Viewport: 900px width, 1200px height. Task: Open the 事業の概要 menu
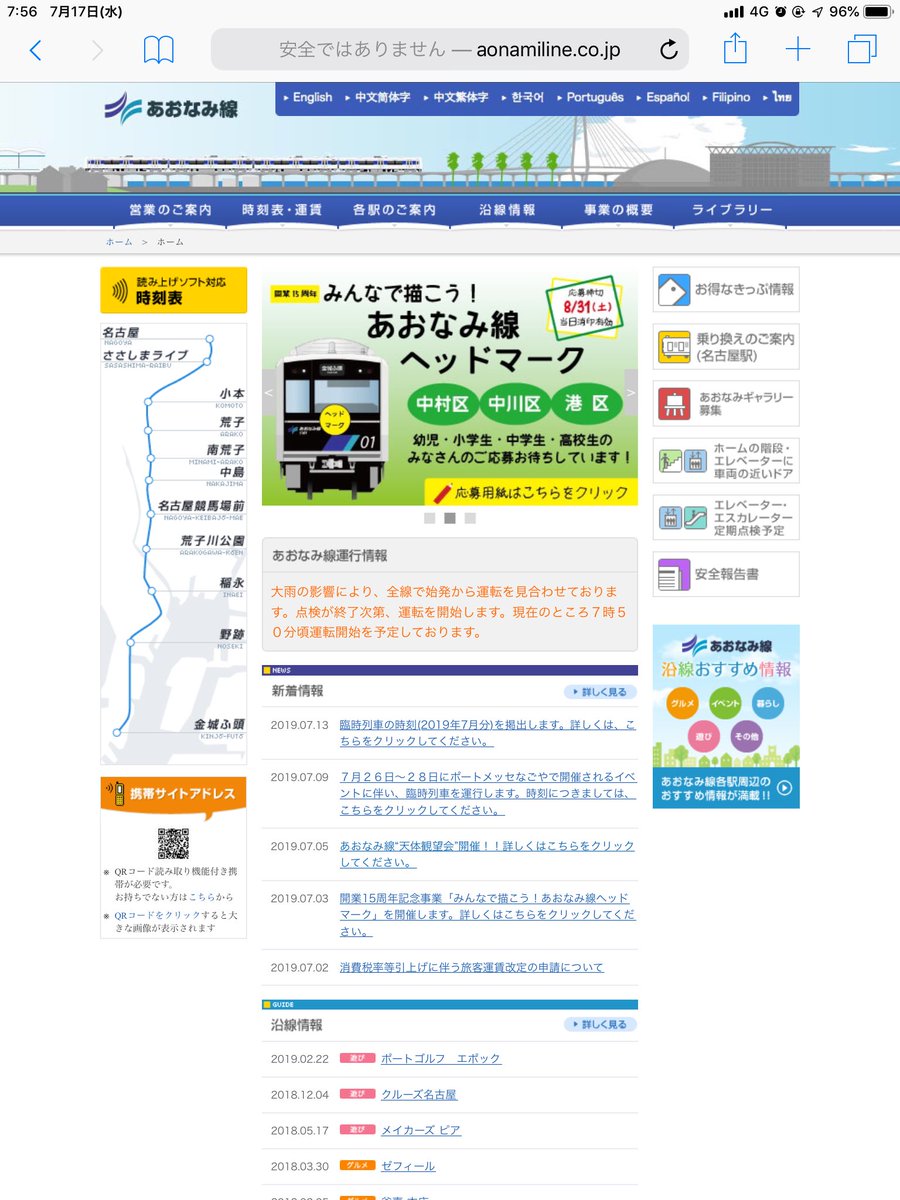(x=620, y=210)
